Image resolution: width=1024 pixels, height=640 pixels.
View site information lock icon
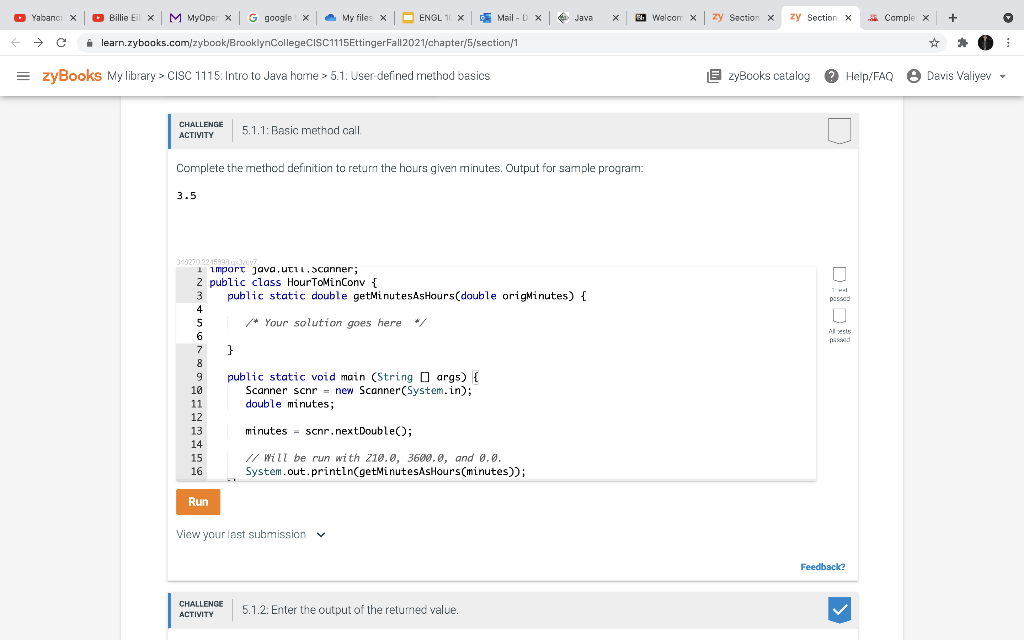tap(89, 42)
